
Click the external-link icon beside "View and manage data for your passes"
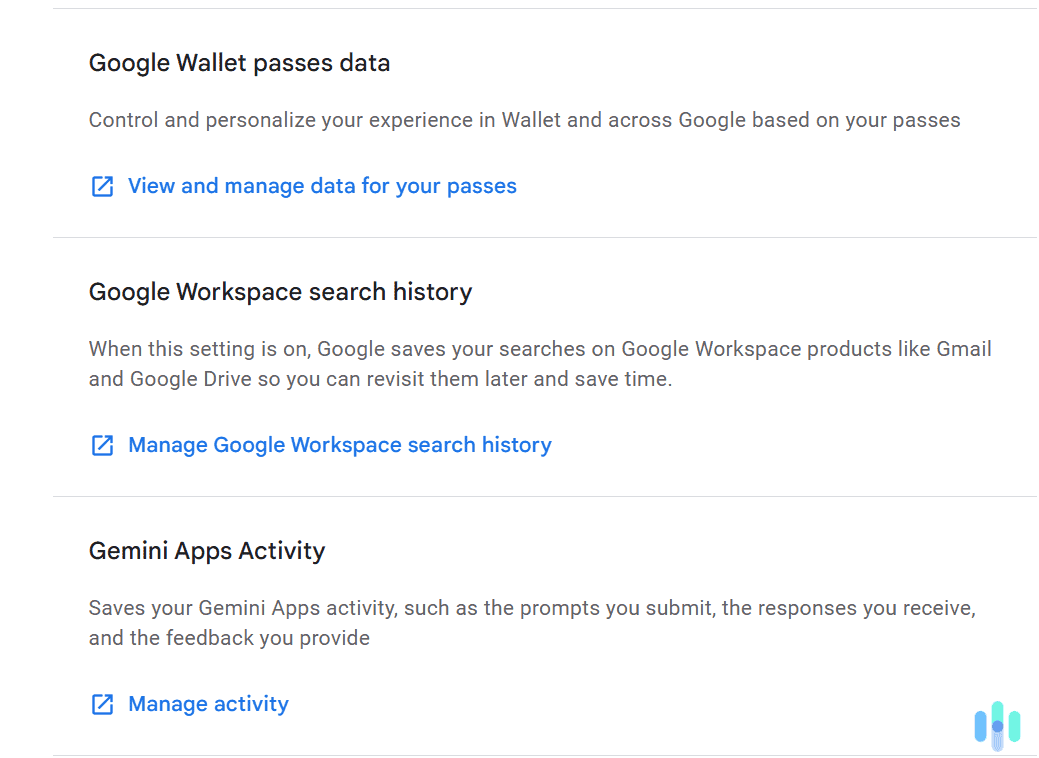coord(102,186)
